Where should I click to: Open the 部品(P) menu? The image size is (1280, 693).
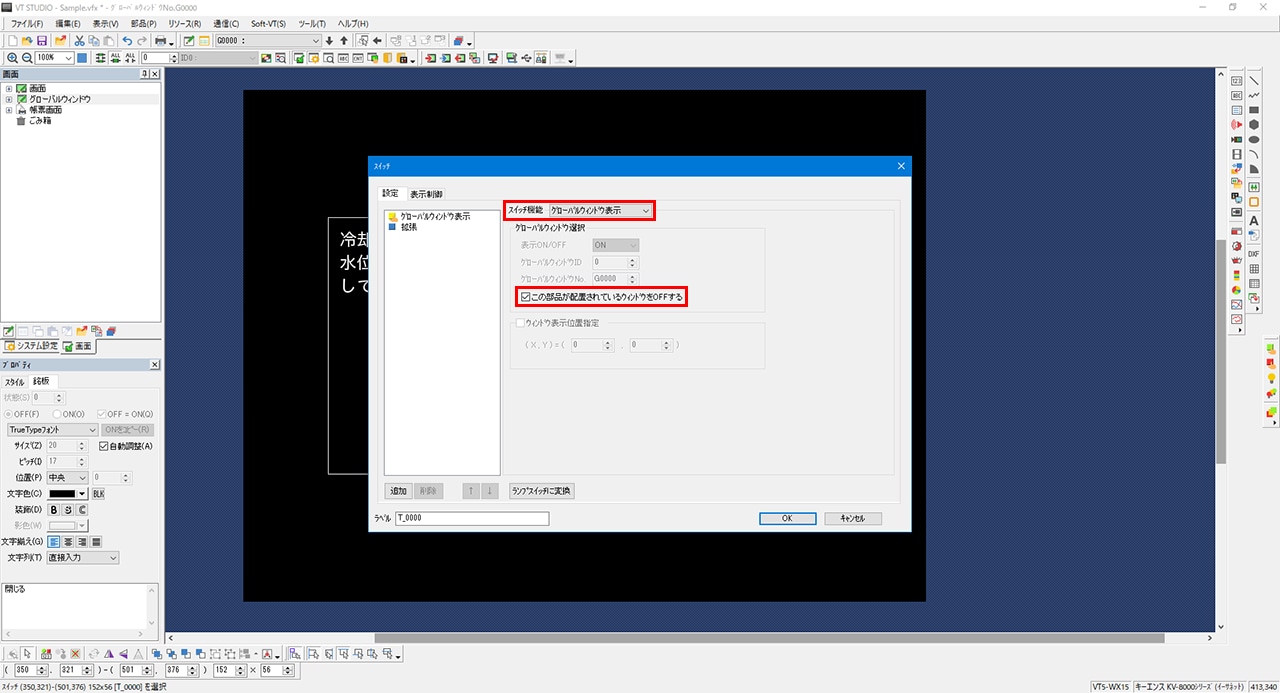click(143, 23)
